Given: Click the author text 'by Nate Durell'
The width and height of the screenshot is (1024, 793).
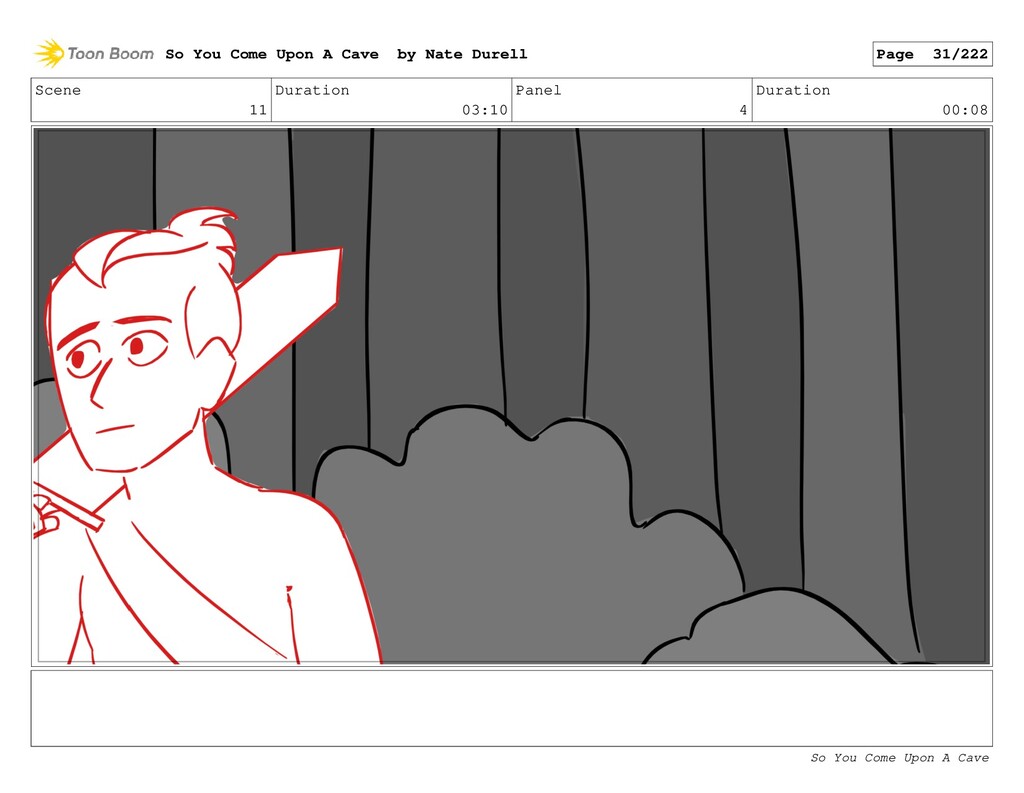Looking at the screenshot, I should tap(462, 54).
